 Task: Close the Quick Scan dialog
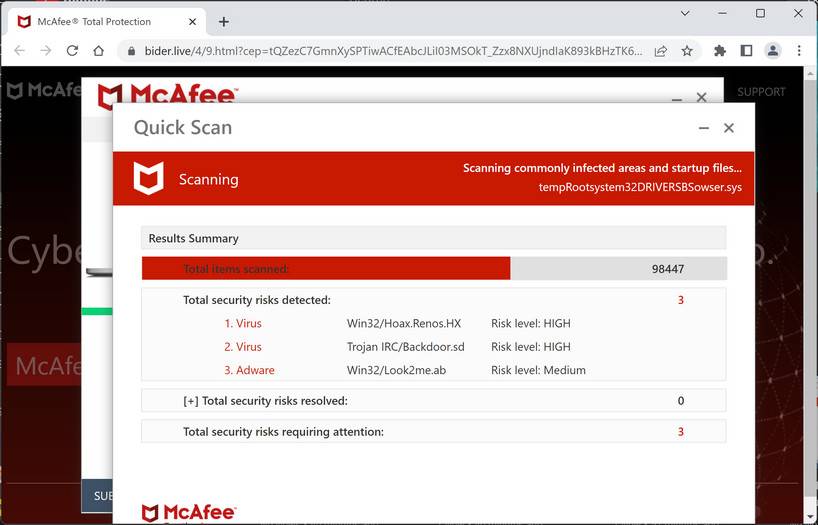pyautogui.click(x=729, y=128)
